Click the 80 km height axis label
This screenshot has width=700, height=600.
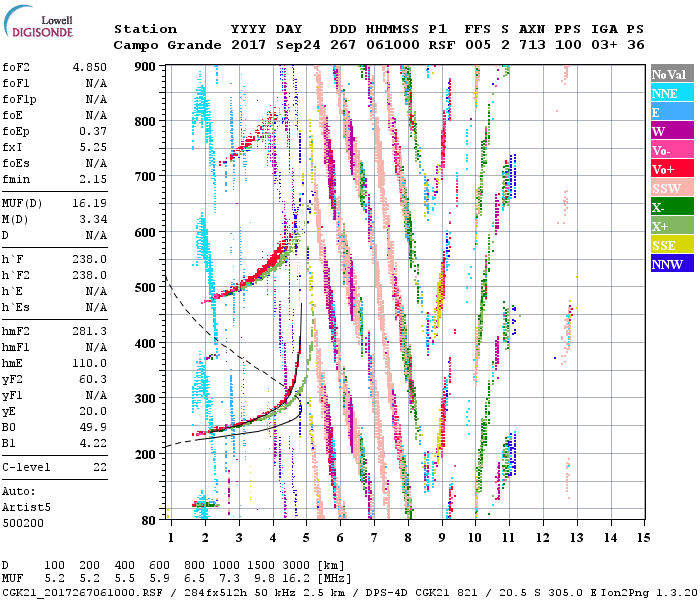[149, 520]
